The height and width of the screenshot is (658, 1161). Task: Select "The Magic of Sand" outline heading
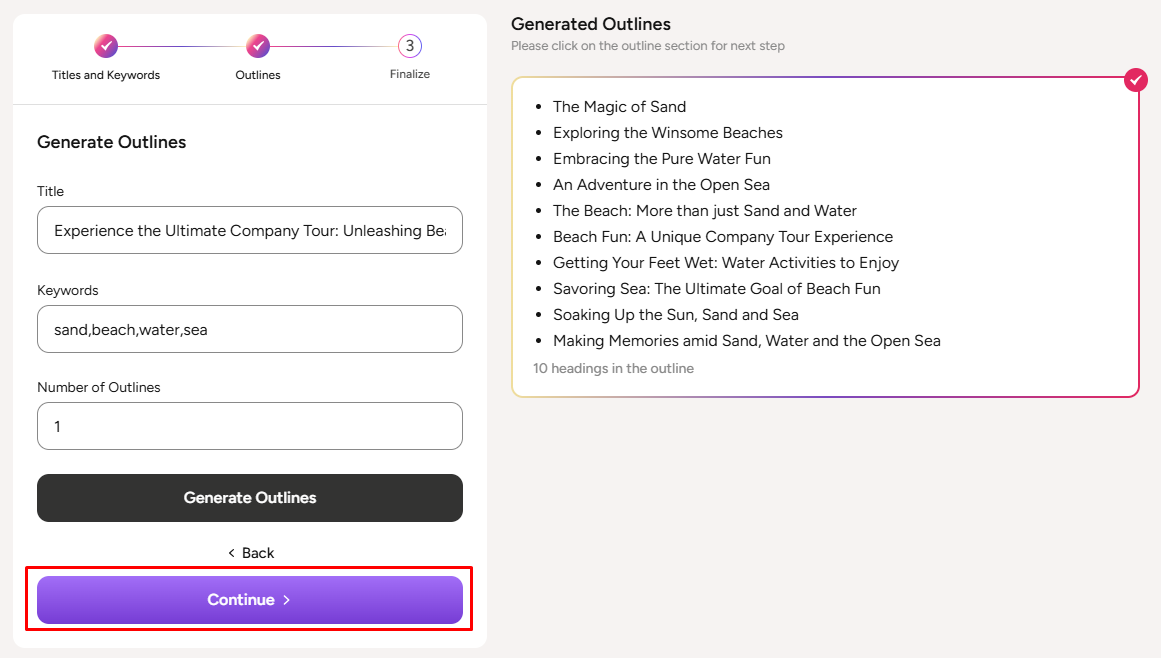(619, 107)
